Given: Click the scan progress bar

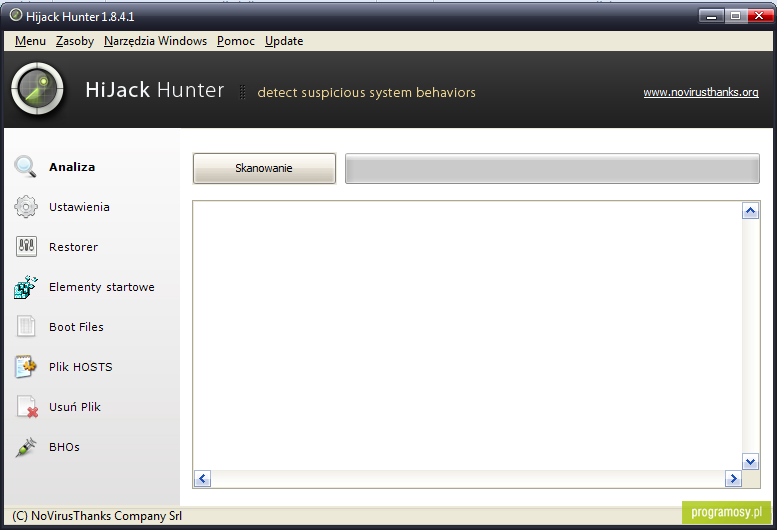Looking at the screenshot, I should [x=552, y=168].
